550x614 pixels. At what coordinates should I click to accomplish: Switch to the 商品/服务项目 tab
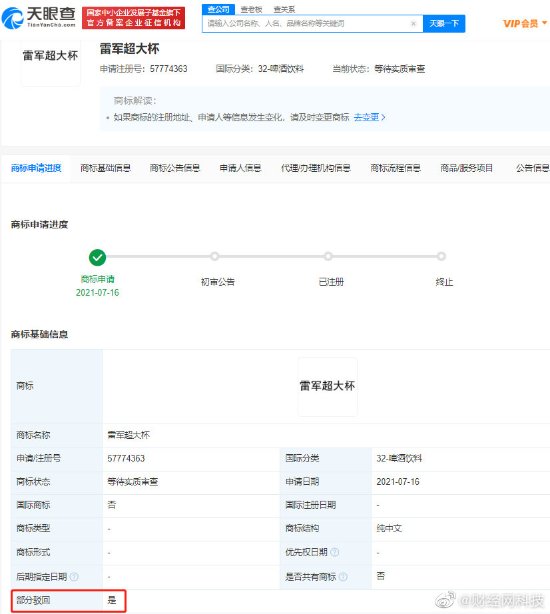coord(466,168)
